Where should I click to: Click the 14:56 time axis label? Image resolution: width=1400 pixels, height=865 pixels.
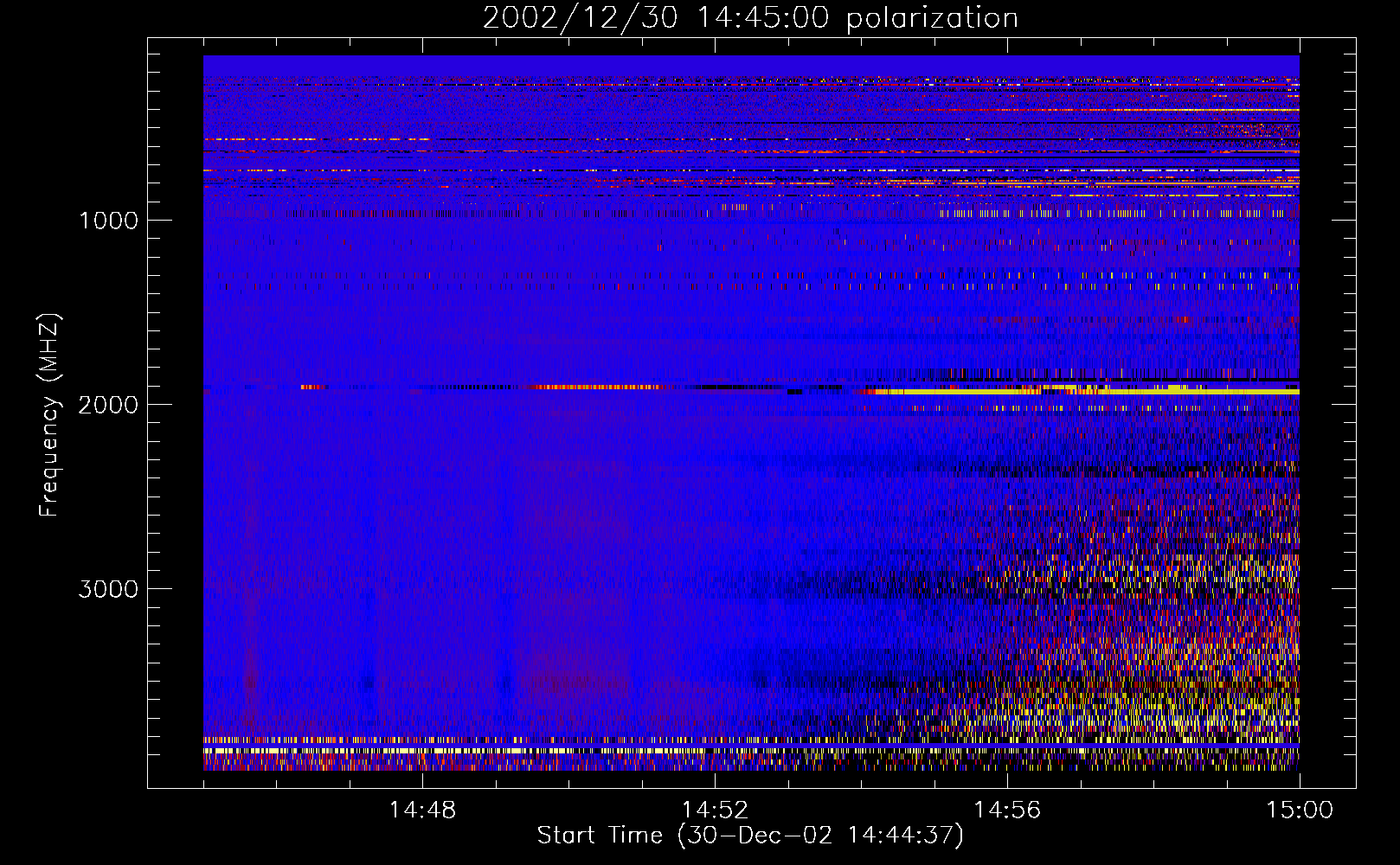tap(1007, 811)
